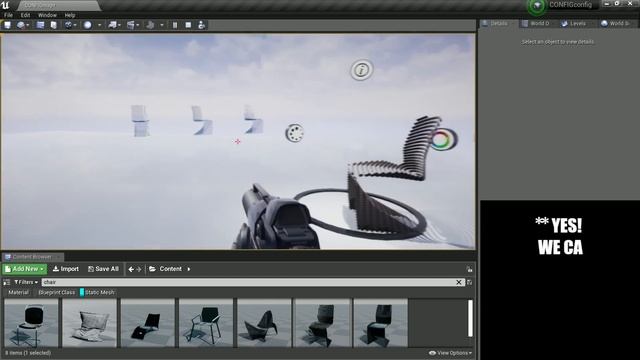The width and height of the screenshot is (640, 360).
Task: Open the Build options dropdown arrow
Action: tap(162, 25)
